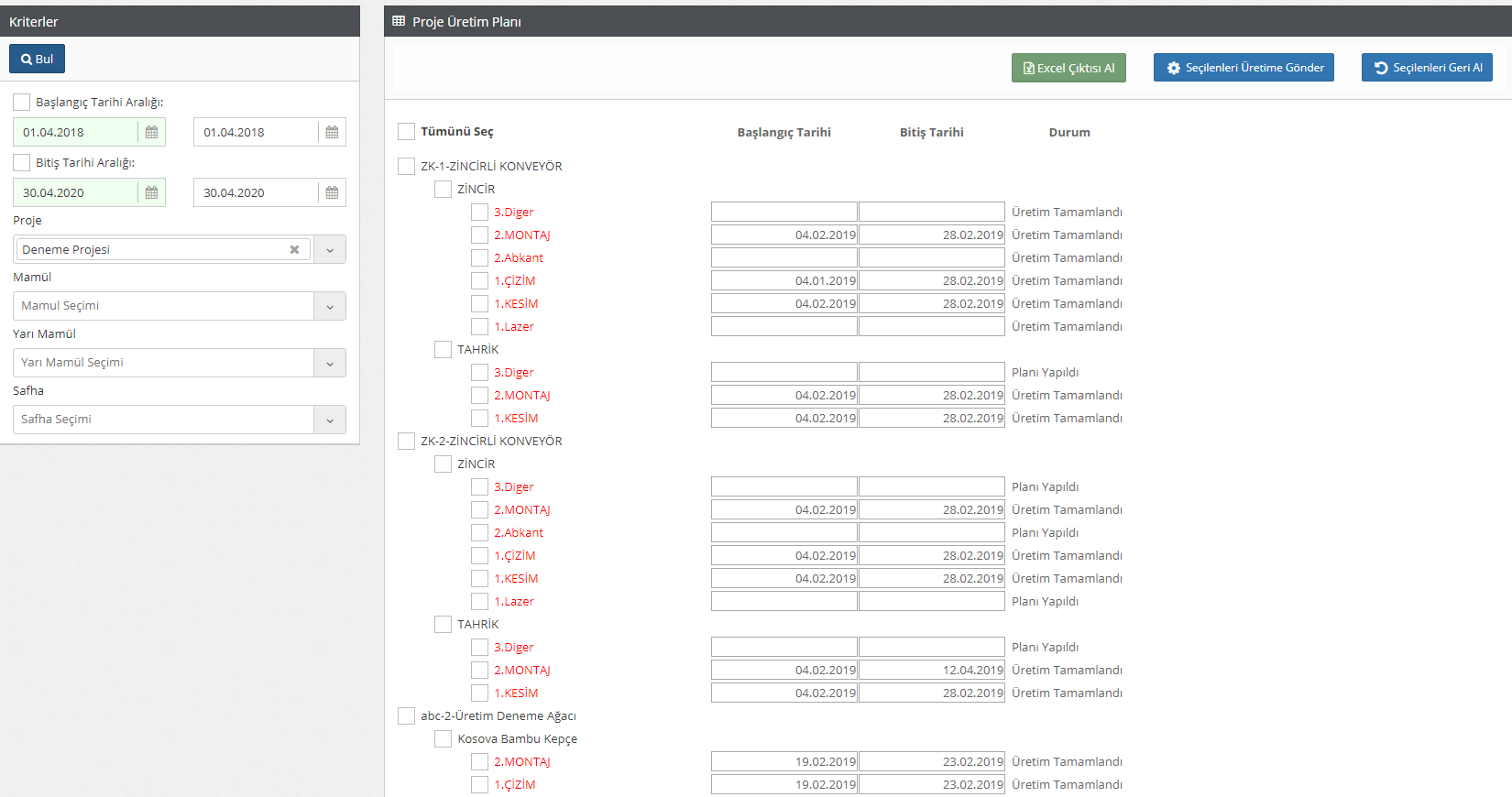Screen dimensions: 1512x797
Task: Click the 01.04.2018 start date input
Action: point(75,132)
